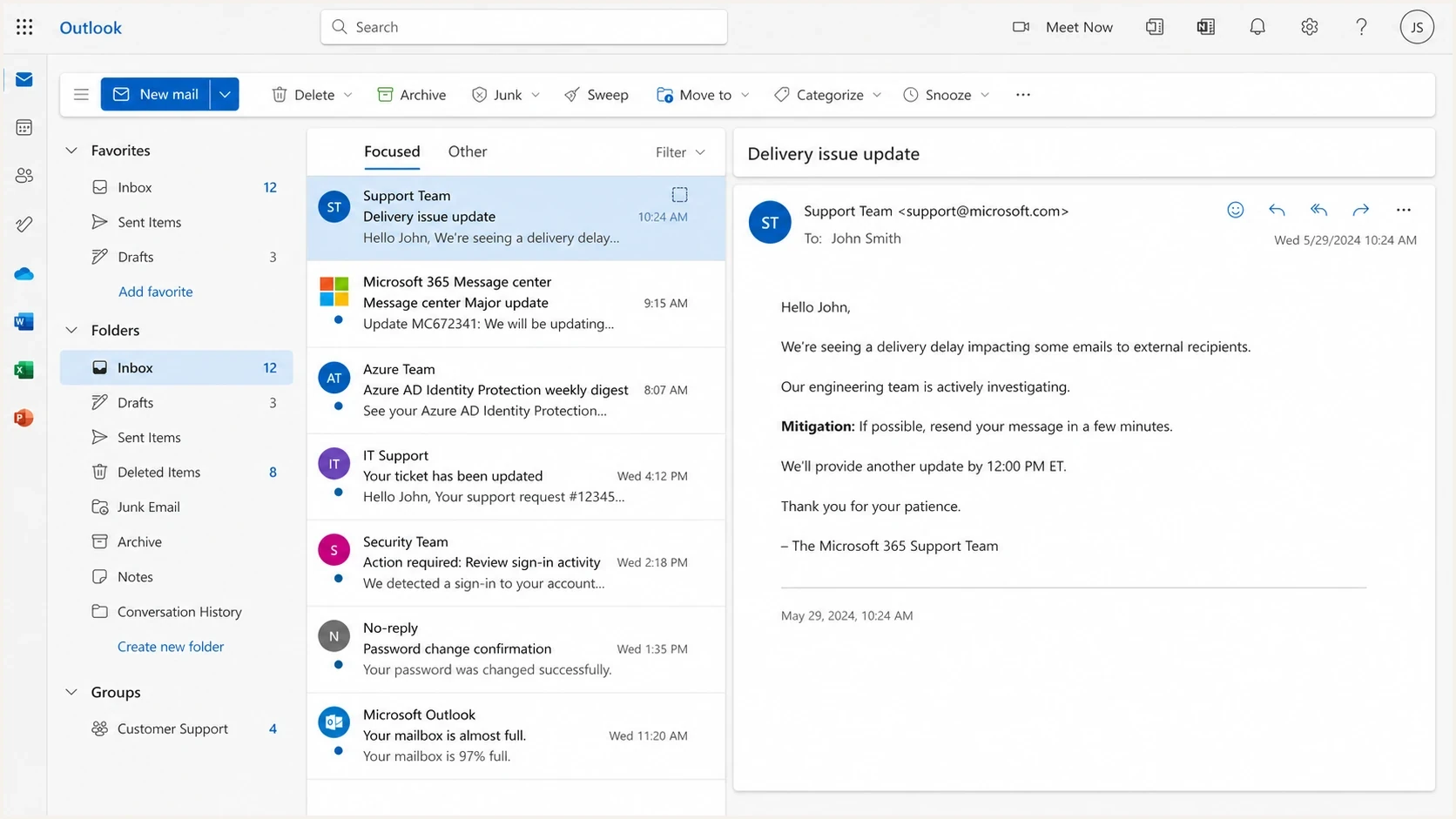Open the Azure Team weekly digest email
The height and width of the screenshot is (819, 1456).
516,390
